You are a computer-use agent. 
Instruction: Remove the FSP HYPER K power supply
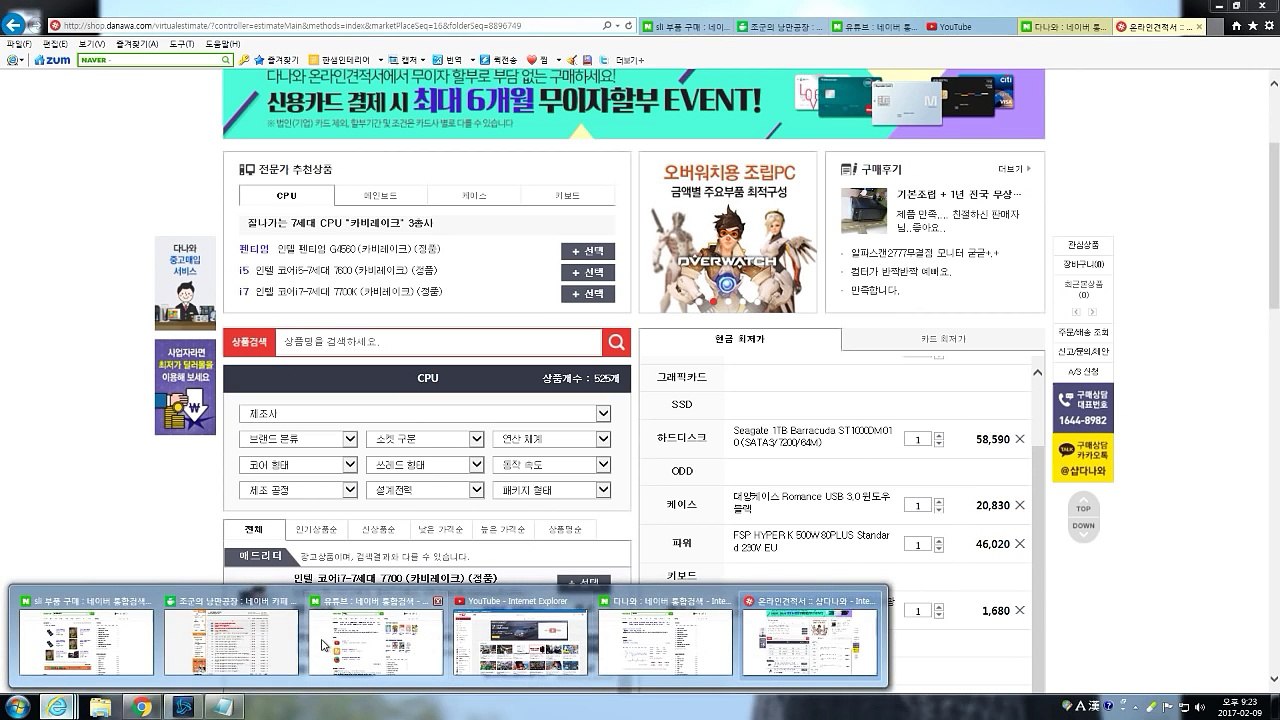click(x=1020, y=544)
